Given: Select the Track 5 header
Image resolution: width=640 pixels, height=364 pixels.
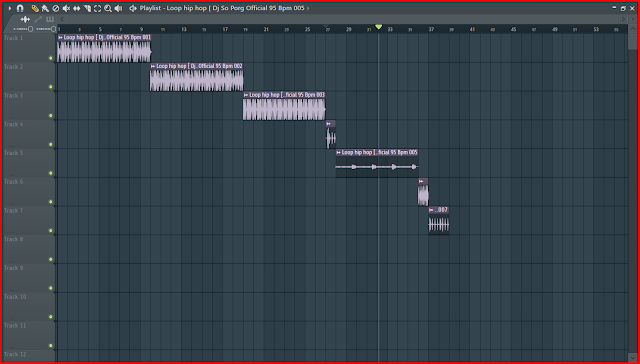Looking at the screenshot, I should pyautogui.click(x=29, y=163).
